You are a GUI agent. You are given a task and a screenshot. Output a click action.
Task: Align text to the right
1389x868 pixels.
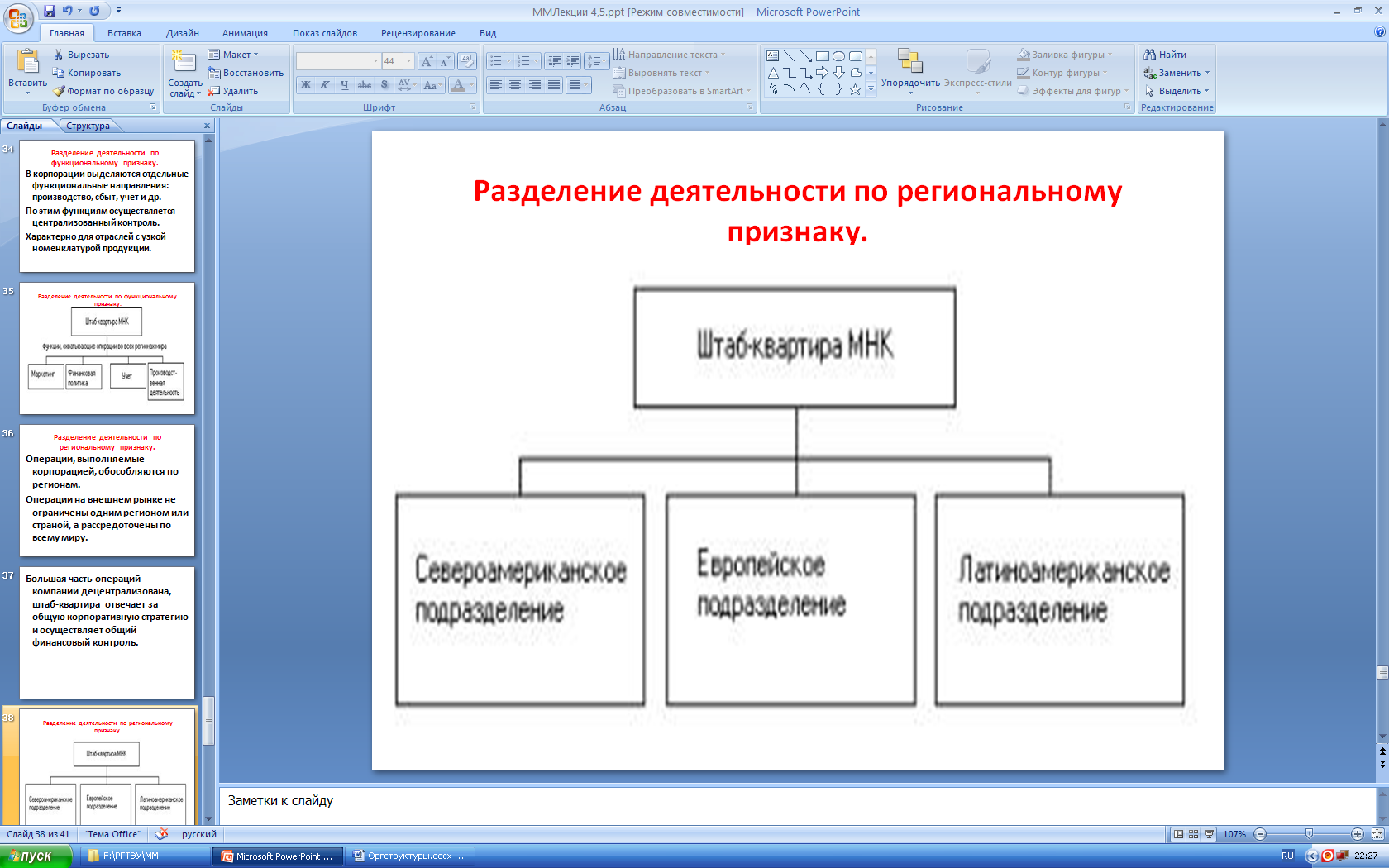click(534, 85)
